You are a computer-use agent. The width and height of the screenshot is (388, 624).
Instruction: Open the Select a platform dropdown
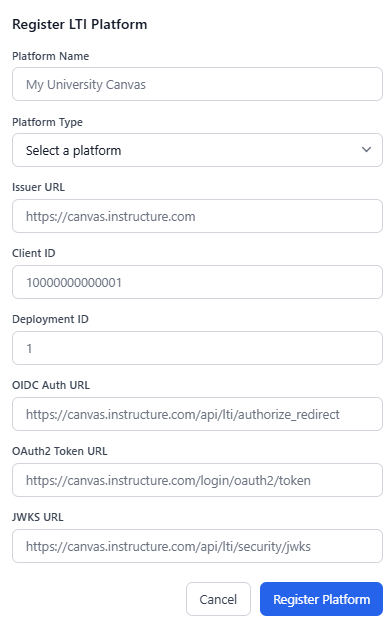point(197,150)
